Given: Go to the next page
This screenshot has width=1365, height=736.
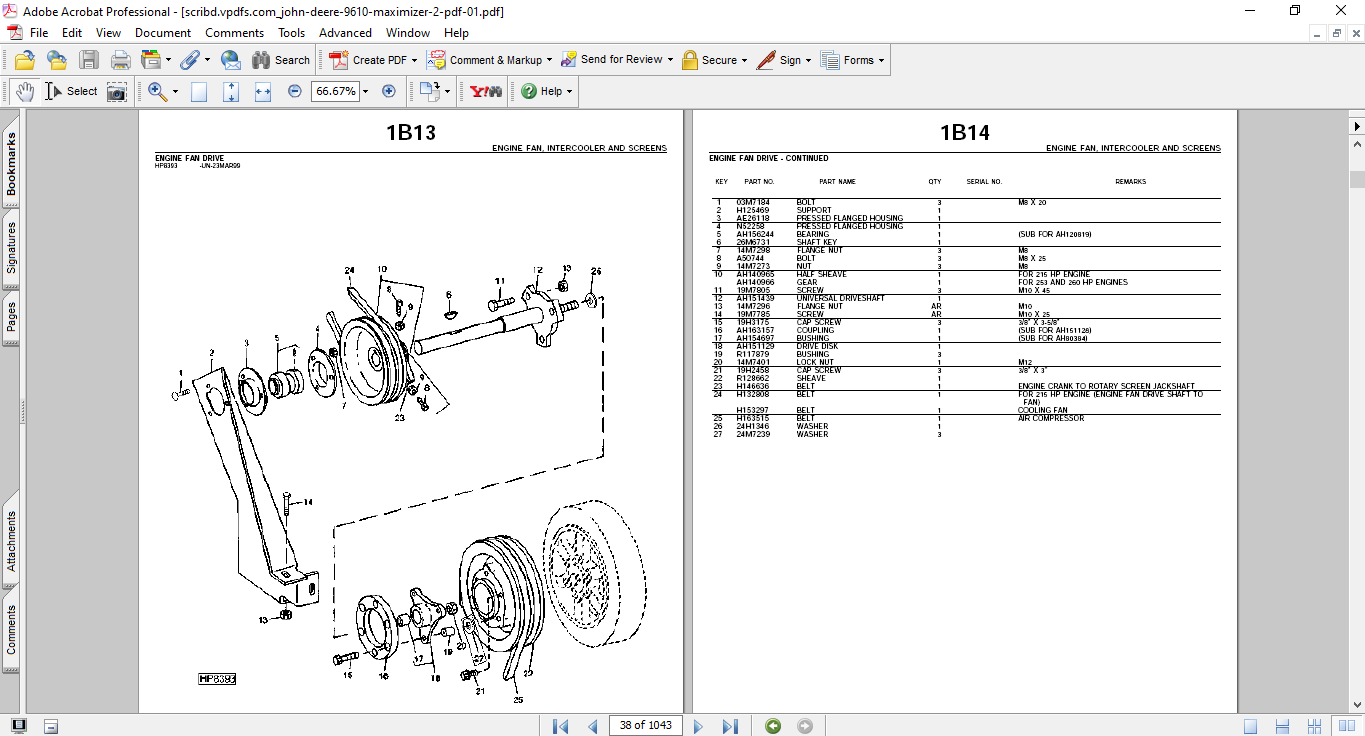Looking at the screenshot, I should click(x=698, y=725).
